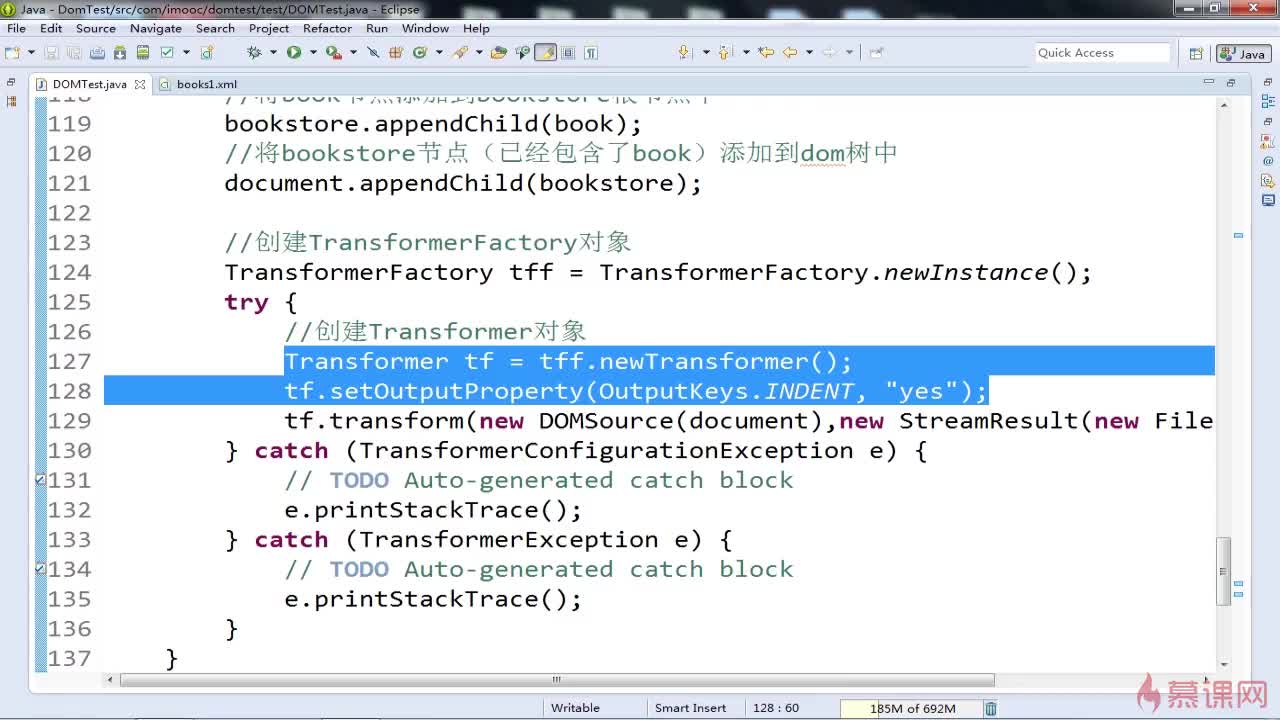The image size is (1280, 720).
Task: Open the Refactor menu
Action: click(327, 28)
